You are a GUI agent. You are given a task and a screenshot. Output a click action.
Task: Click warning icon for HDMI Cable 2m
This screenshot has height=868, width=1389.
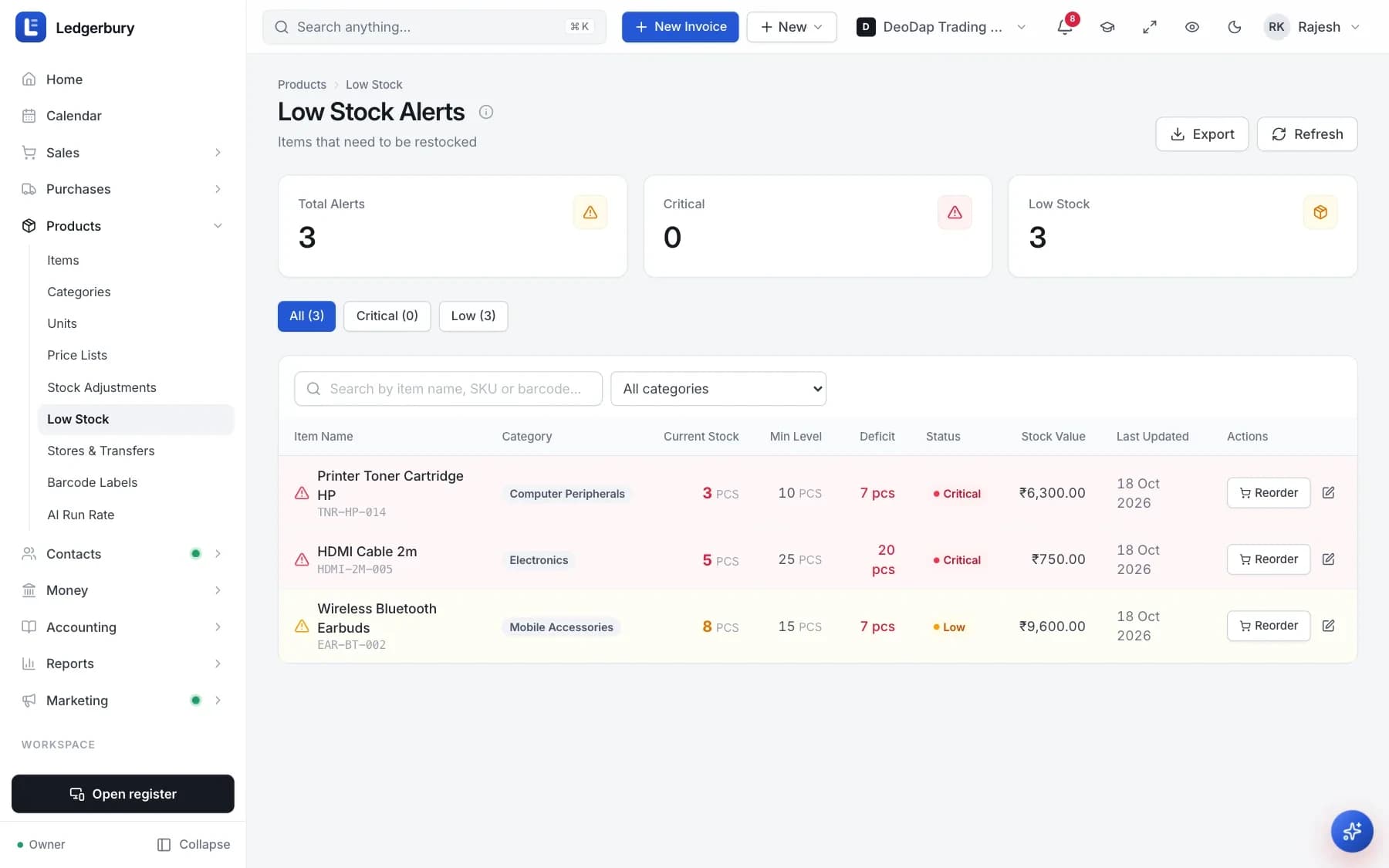302,559
